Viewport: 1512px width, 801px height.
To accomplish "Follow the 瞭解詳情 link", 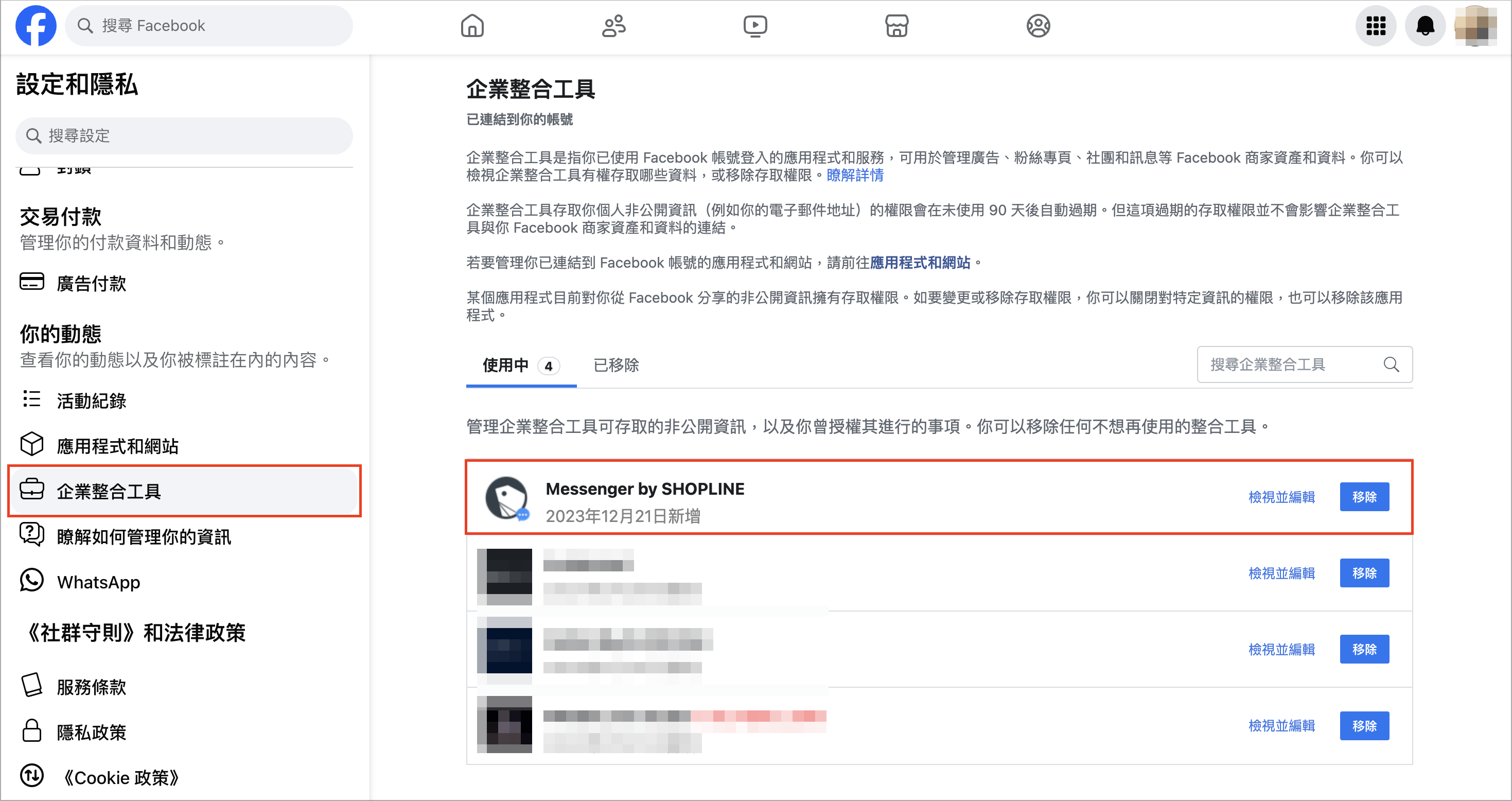I will [x=855, y=175].
